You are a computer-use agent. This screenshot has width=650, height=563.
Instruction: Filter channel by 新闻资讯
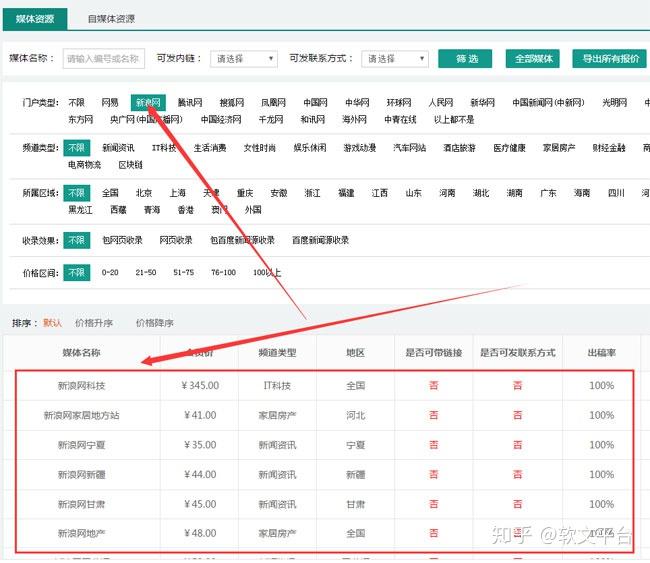click(118, 148)
